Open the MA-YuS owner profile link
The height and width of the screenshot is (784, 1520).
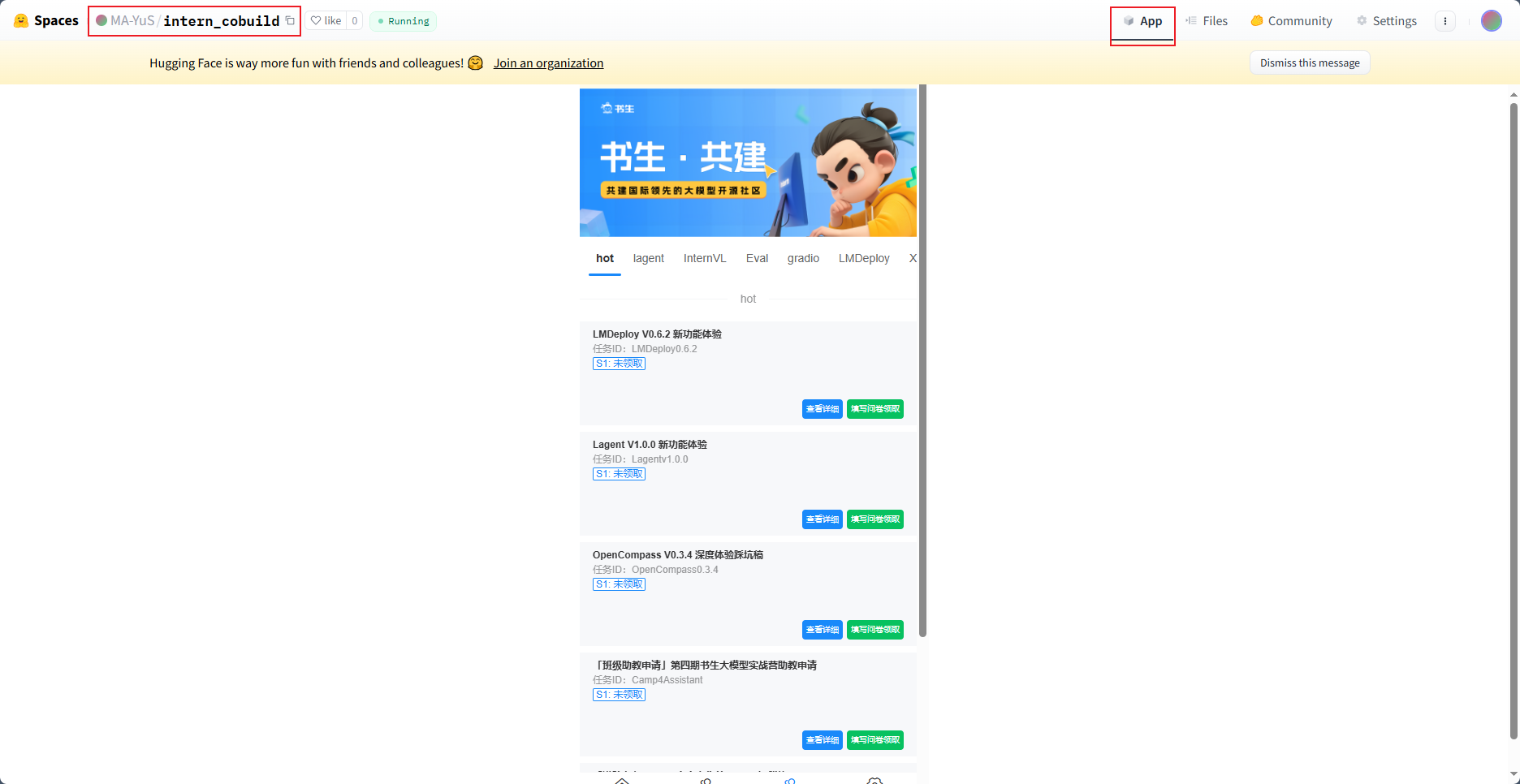(132, 21)
